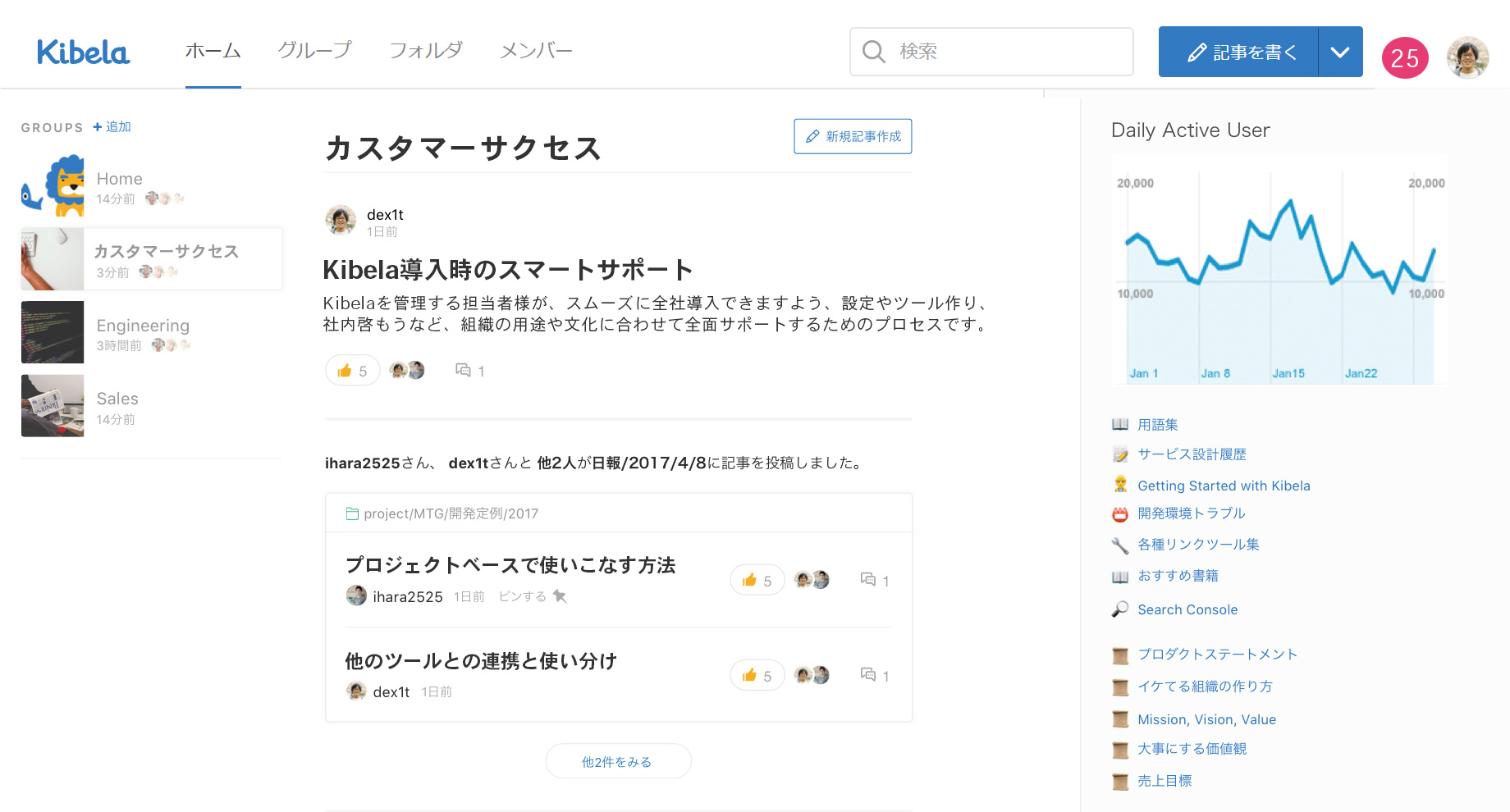Open the 用語集 link
Viewport: 1510px width, 812px height.
point(1157,425)
